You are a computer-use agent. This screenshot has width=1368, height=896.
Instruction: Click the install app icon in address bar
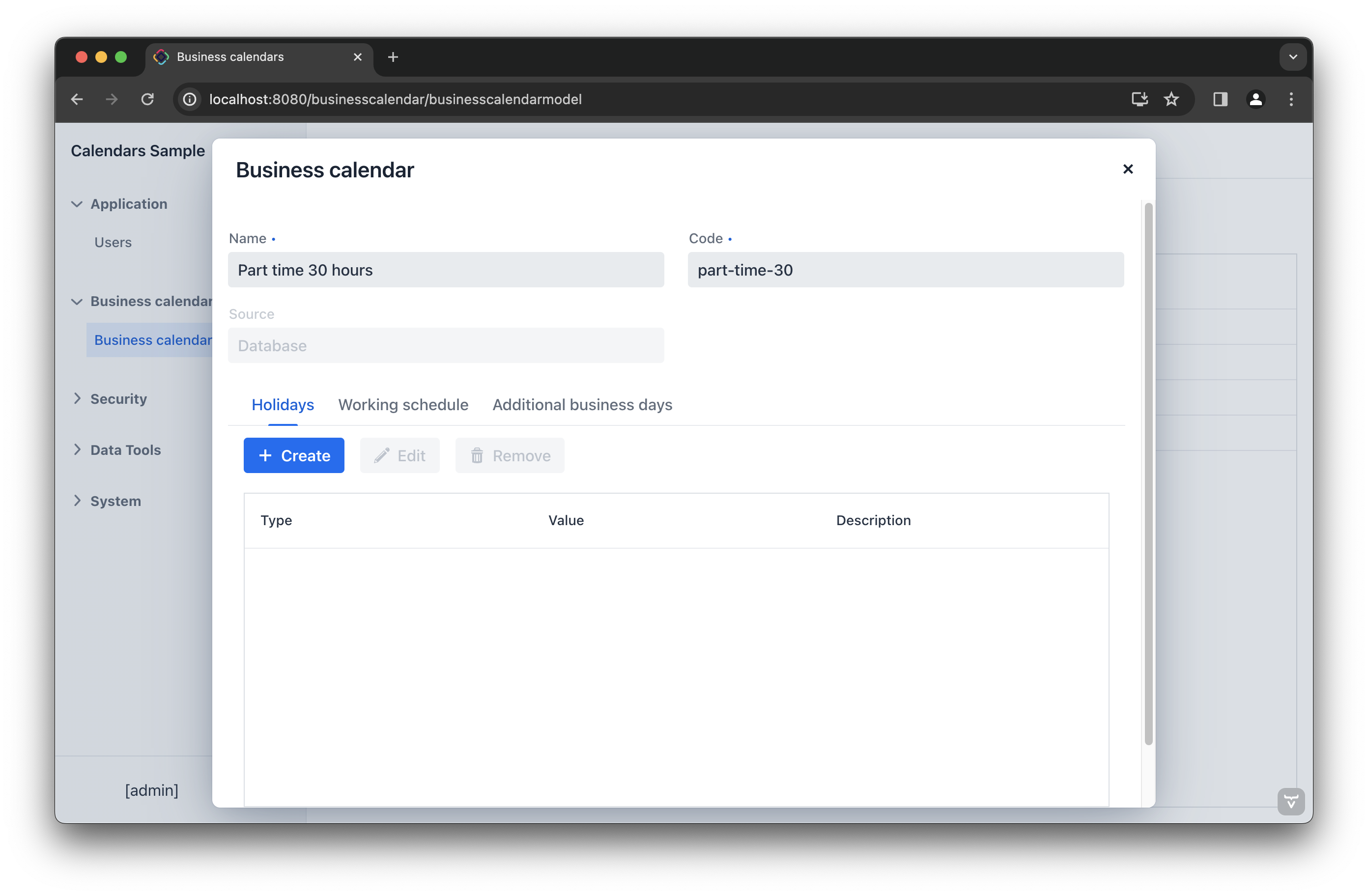click(x=1139, y=99)
